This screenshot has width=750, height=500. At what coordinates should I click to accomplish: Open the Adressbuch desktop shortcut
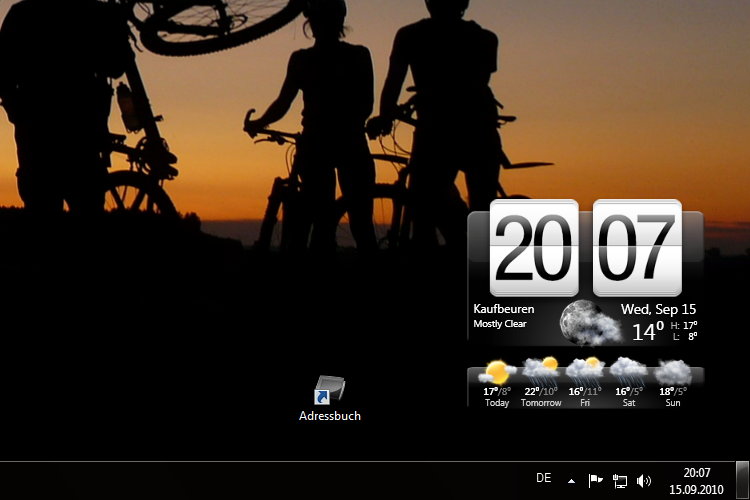[329, 391]
